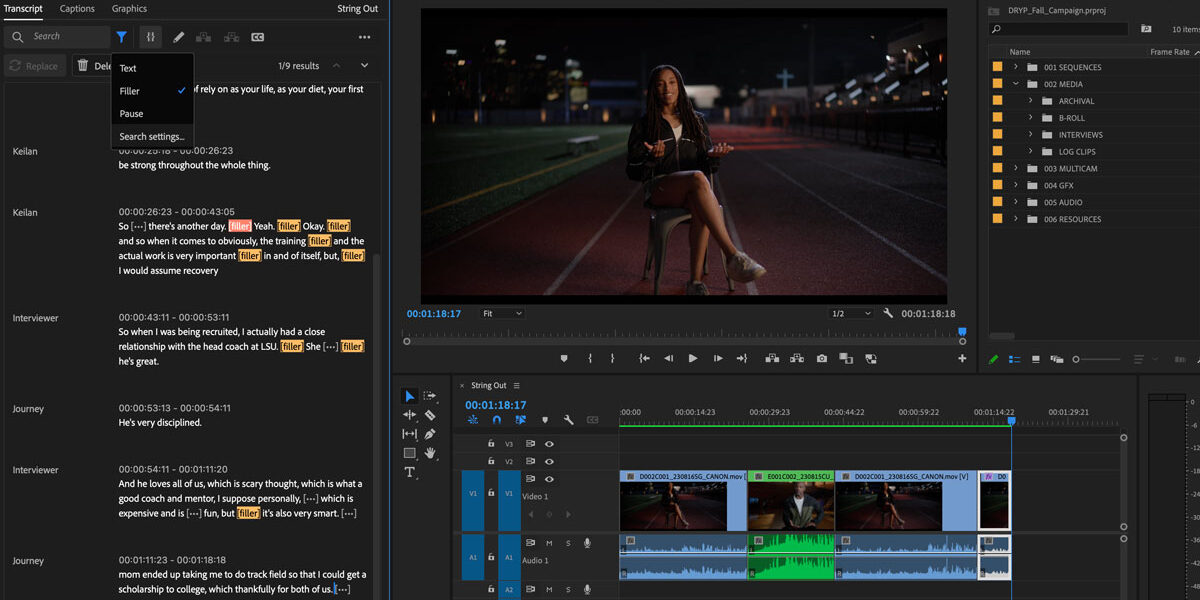
Task: Select the Type tool
Action: click(x=409, y=472)
